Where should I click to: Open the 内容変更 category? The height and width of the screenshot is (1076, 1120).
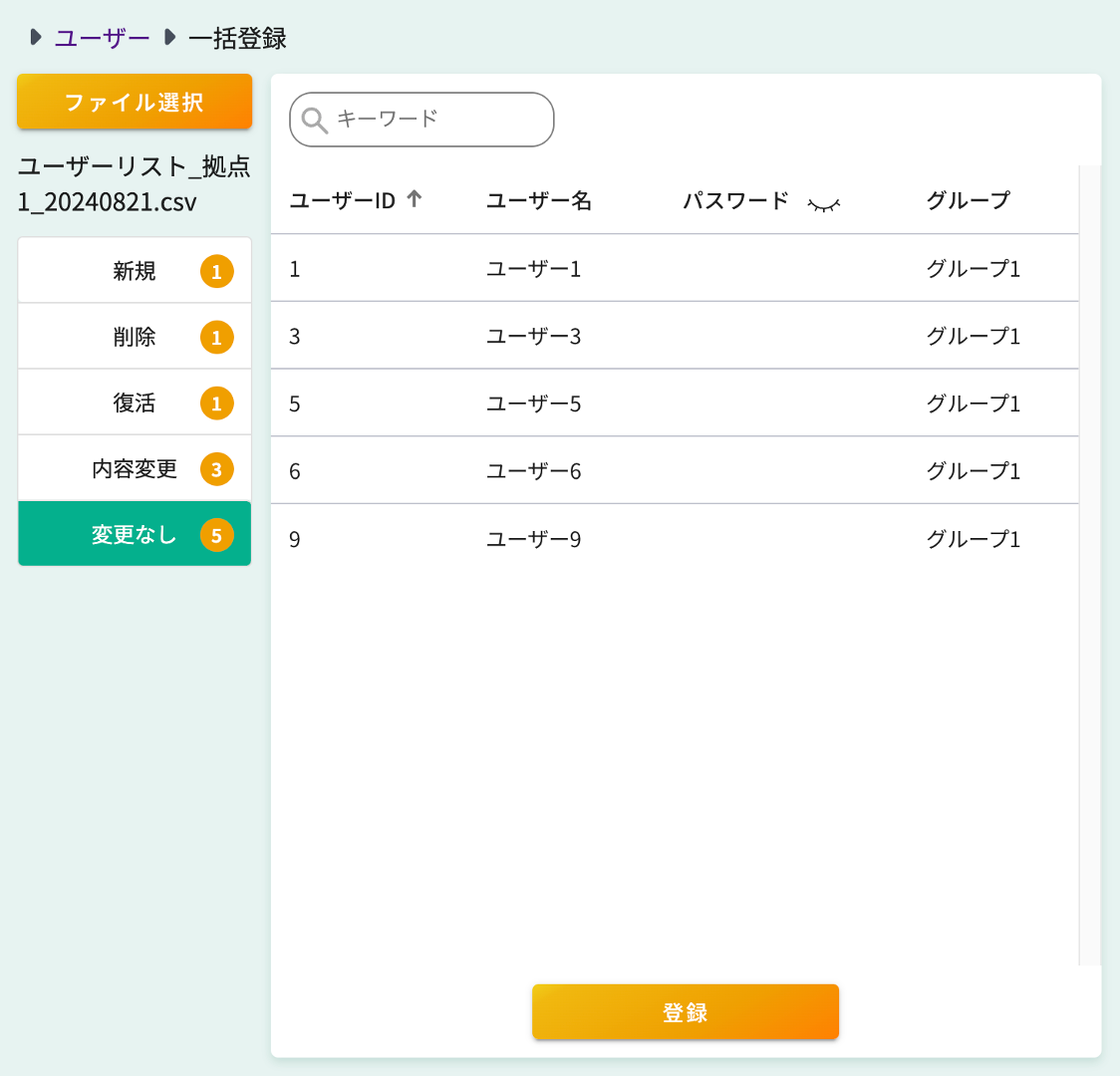135,468
